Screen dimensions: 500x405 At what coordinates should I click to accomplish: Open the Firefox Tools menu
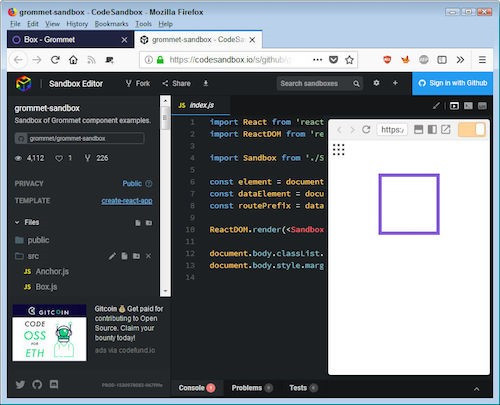pos(143,24)
